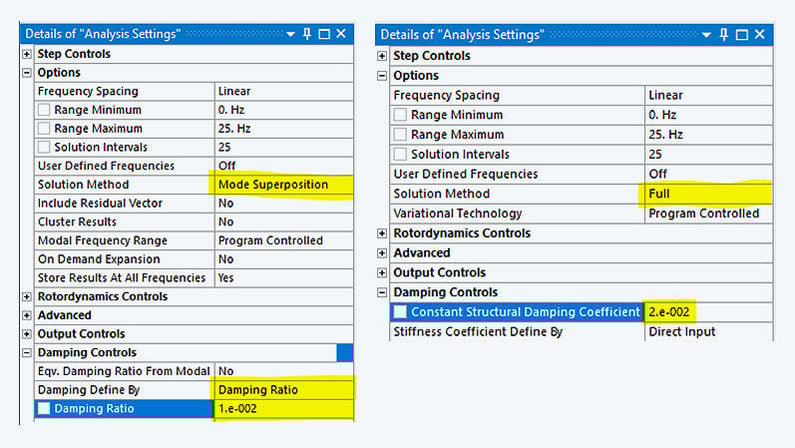Toggle left Solution Intervals parameter checkbox
The width and height of the screenshot is (795, 448).
[x=44, y=147]
